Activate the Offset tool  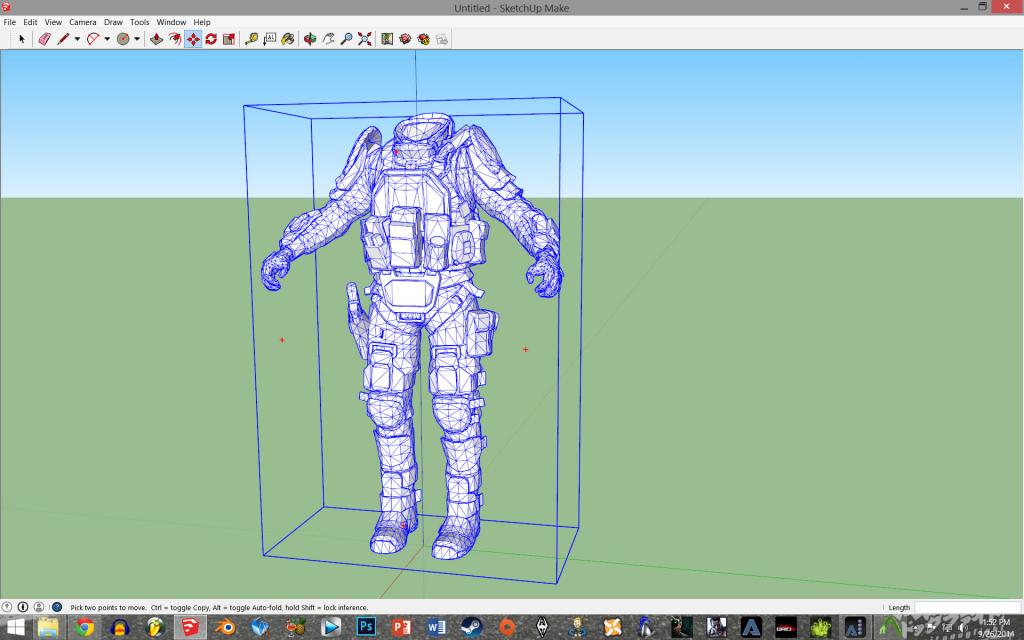click(174, 39)
